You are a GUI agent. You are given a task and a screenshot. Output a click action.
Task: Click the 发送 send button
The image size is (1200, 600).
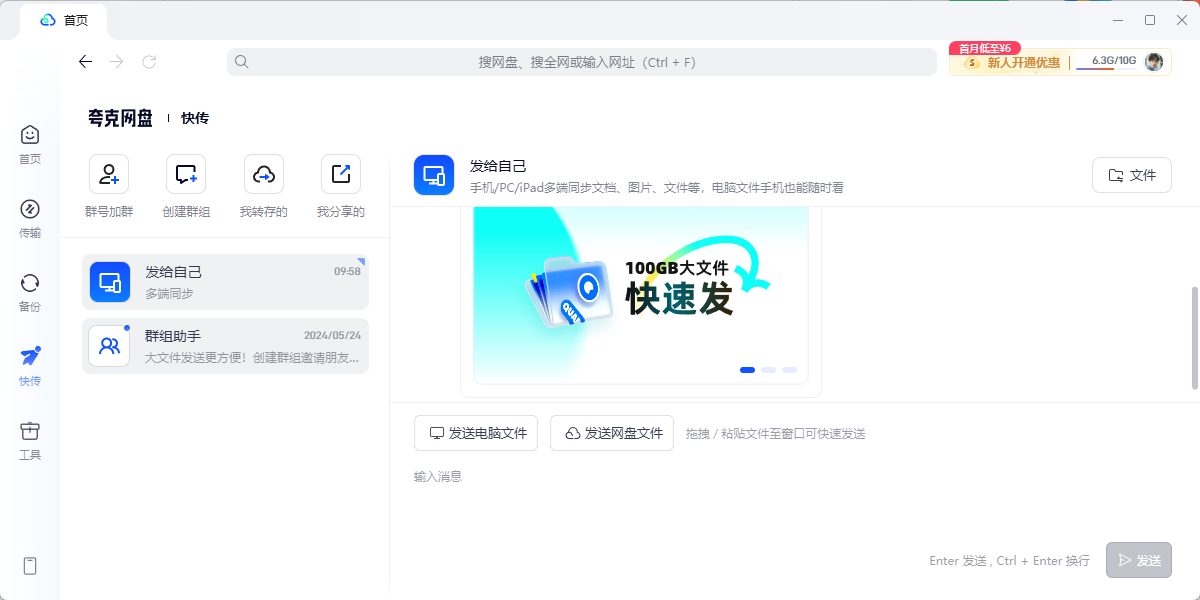pyautogui.click(x=1139, y=560)
